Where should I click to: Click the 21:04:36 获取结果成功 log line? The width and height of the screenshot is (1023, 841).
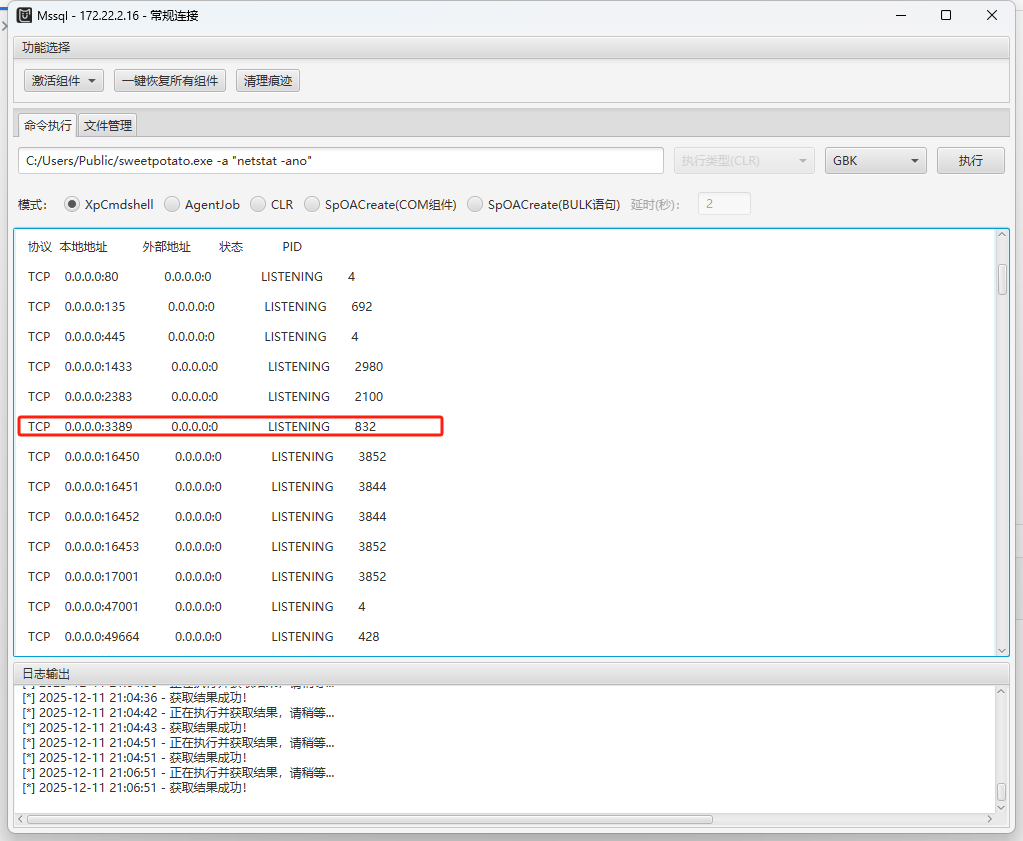134,697
